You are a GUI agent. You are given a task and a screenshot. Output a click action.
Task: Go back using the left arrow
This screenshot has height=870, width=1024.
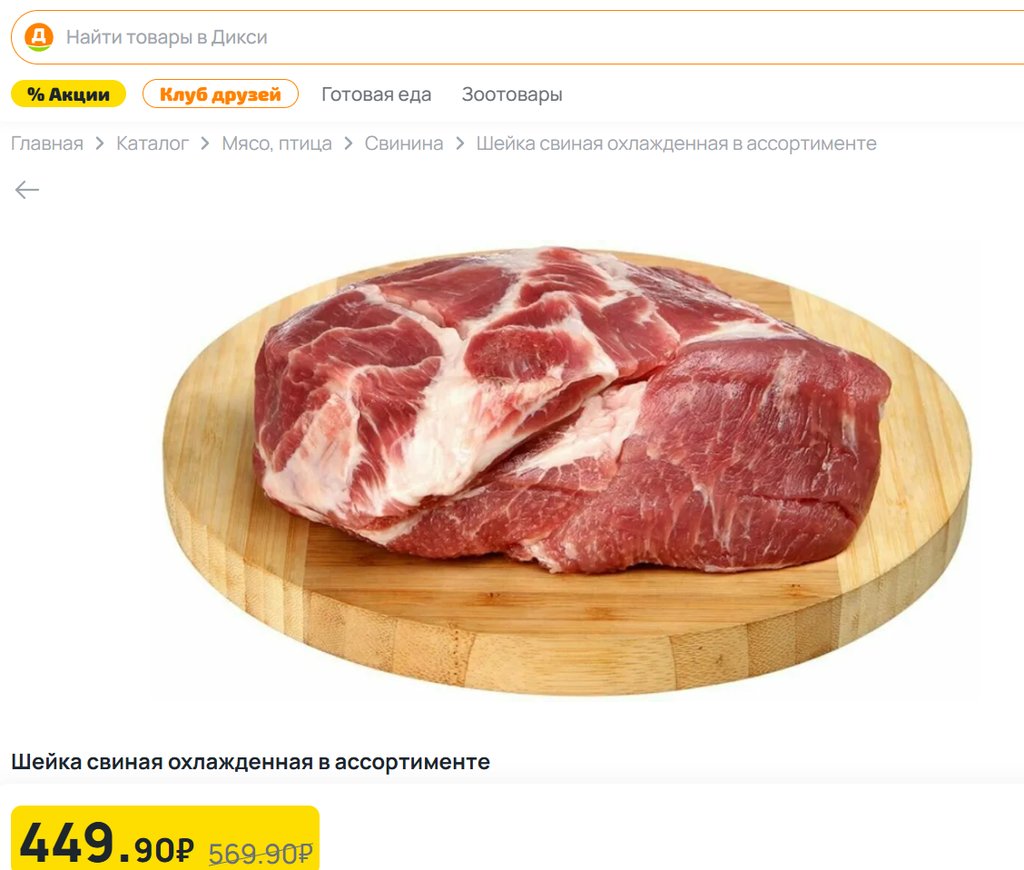tap(27, 190)
